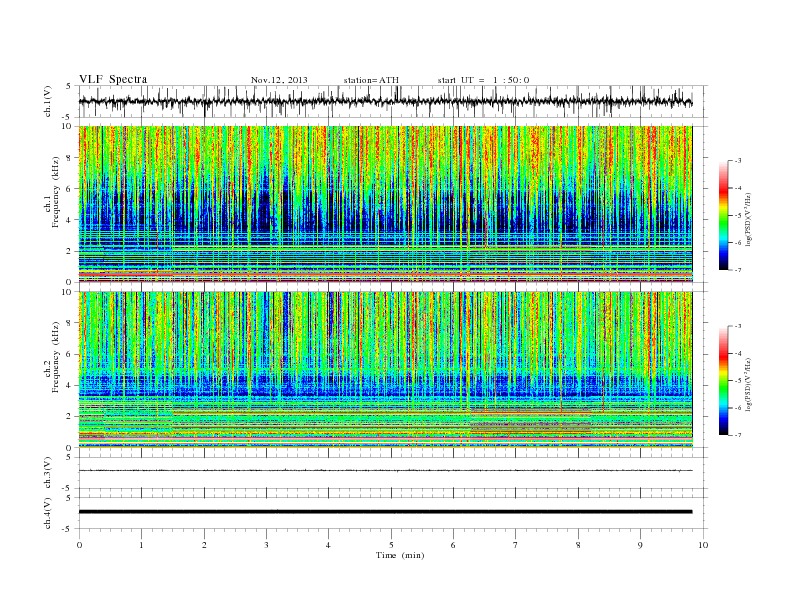
Task: Click the "ch.1(V)" waveform axis label
Action: click(47, 101)
